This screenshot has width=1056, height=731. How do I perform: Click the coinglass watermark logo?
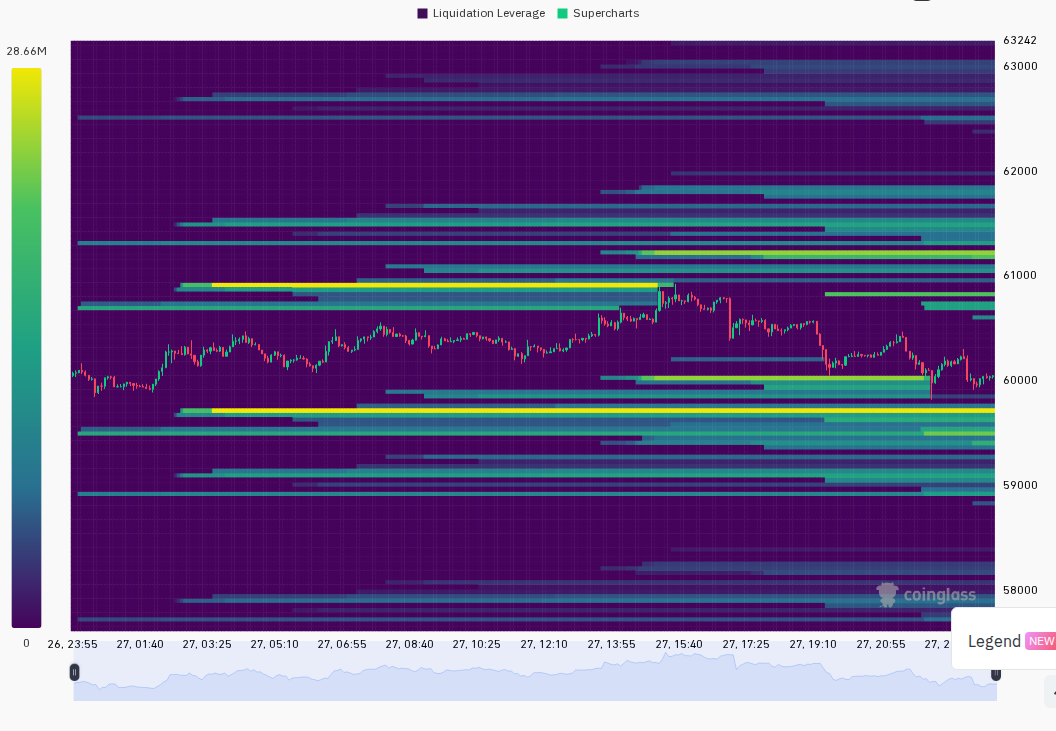[925, 595]
